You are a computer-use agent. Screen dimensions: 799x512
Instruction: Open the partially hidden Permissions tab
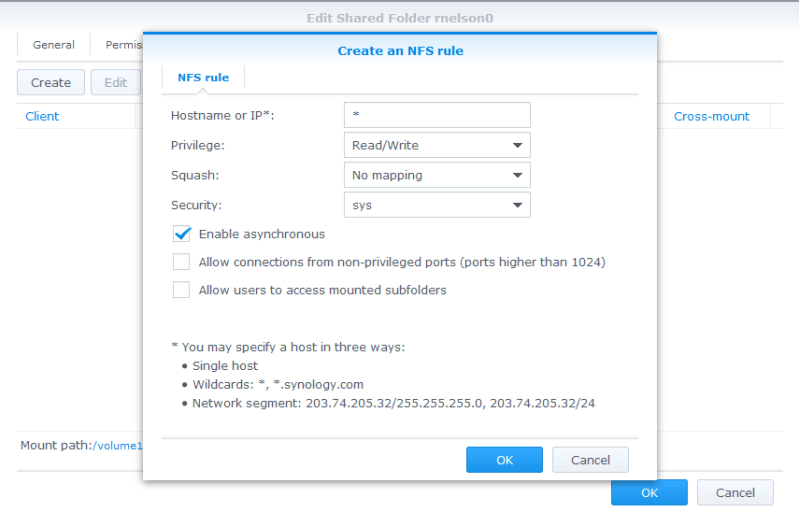tap(123, 45)
